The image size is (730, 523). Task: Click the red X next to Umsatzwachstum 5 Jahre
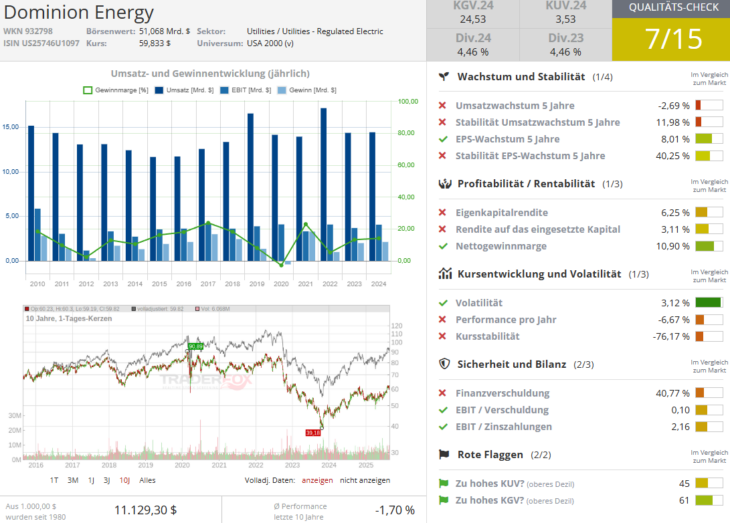coord(443,106)
